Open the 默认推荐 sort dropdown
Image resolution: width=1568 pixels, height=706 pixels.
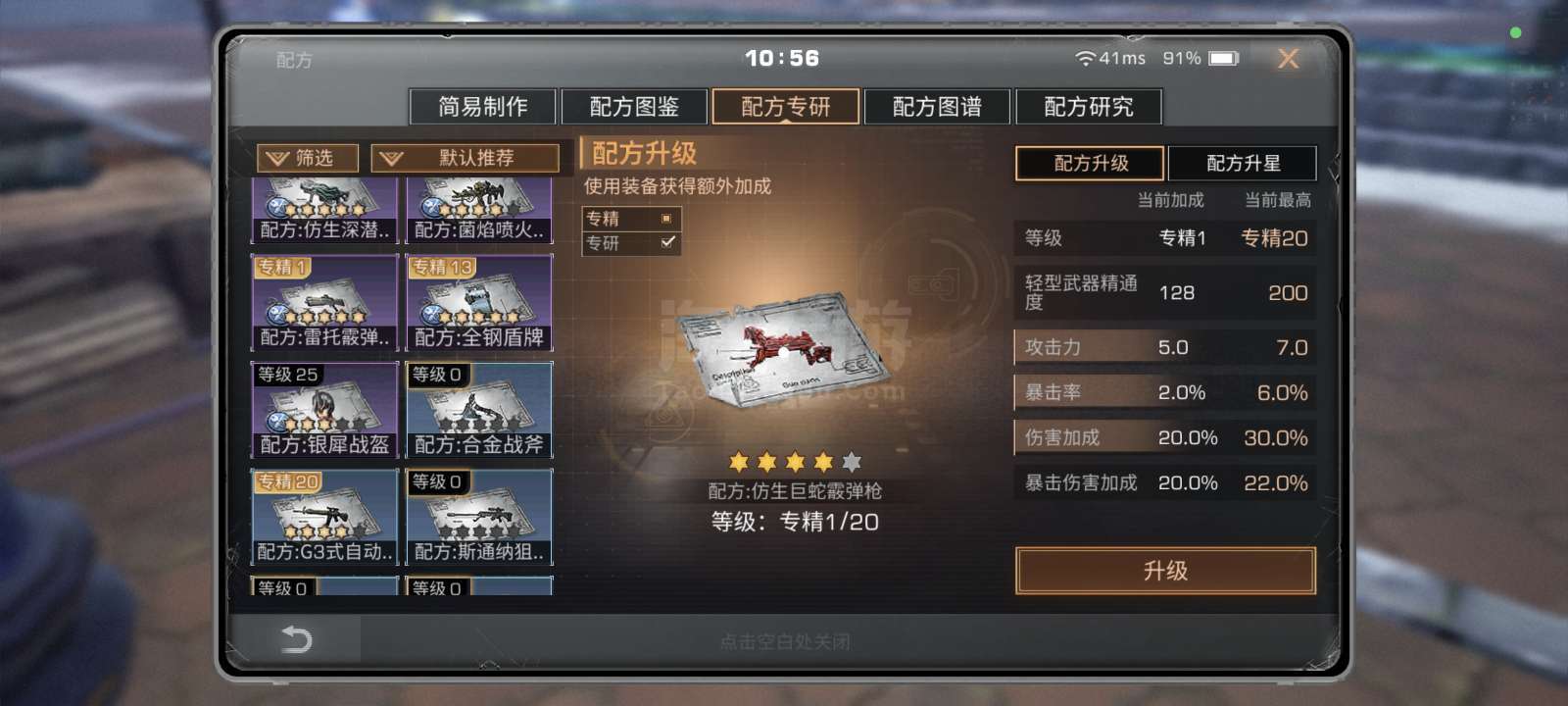(465, 158)
